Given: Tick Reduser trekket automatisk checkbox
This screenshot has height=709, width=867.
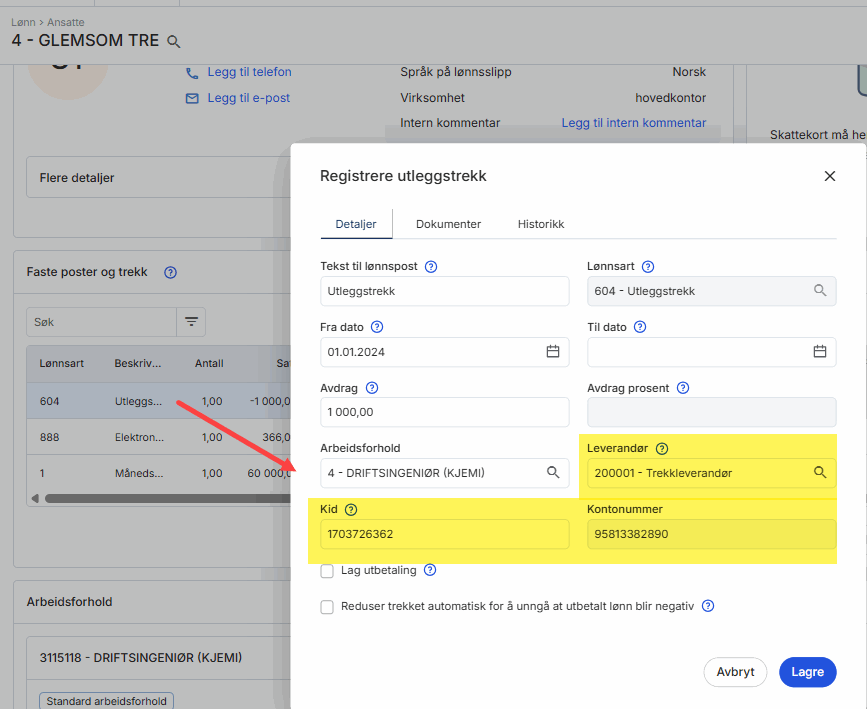Looking at the screenshot, I should pyautogui.click(x=327, y=607).
